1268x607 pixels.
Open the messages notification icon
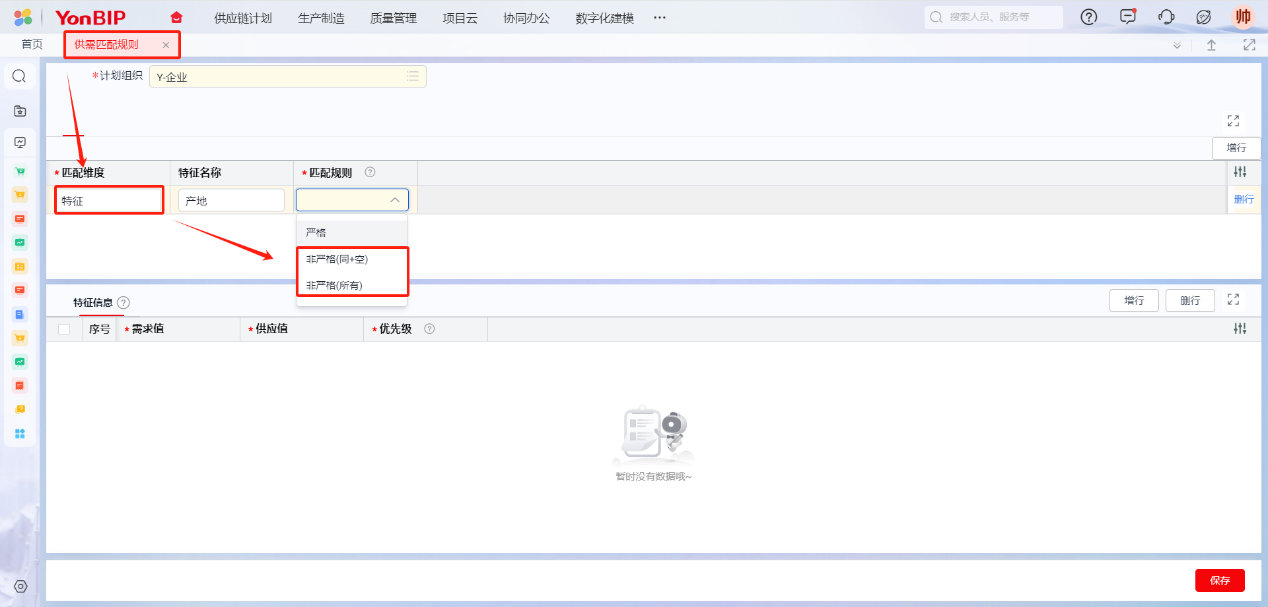point(1128,17)
